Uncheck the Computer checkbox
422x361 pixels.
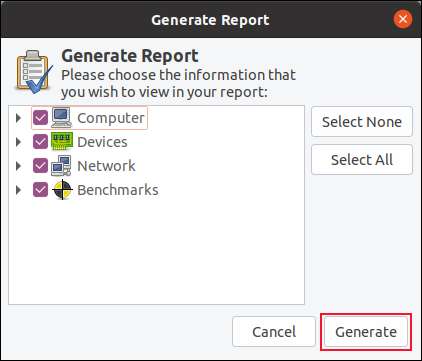[40, 118]
